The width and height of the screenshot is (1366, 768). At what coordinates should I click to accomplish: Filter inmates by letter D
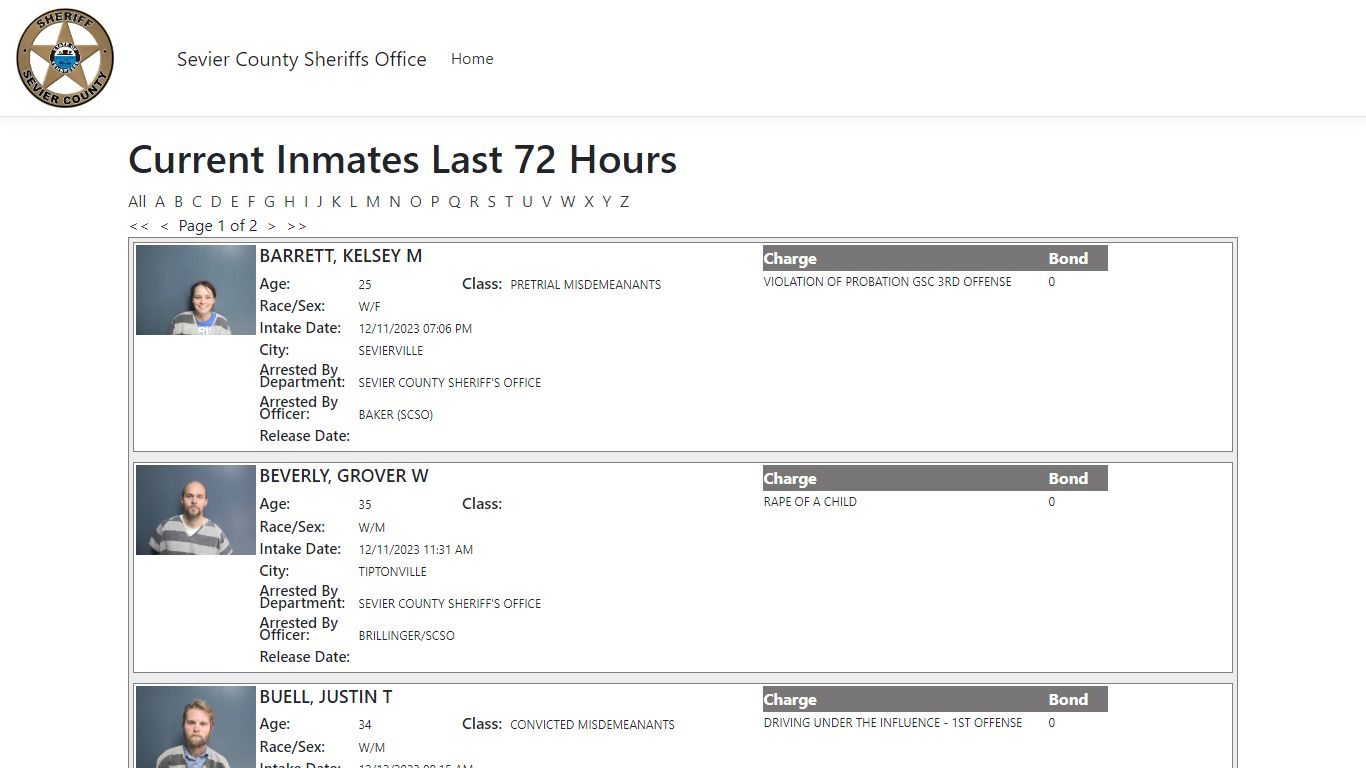pyautogui.click(x=216, y=201)
